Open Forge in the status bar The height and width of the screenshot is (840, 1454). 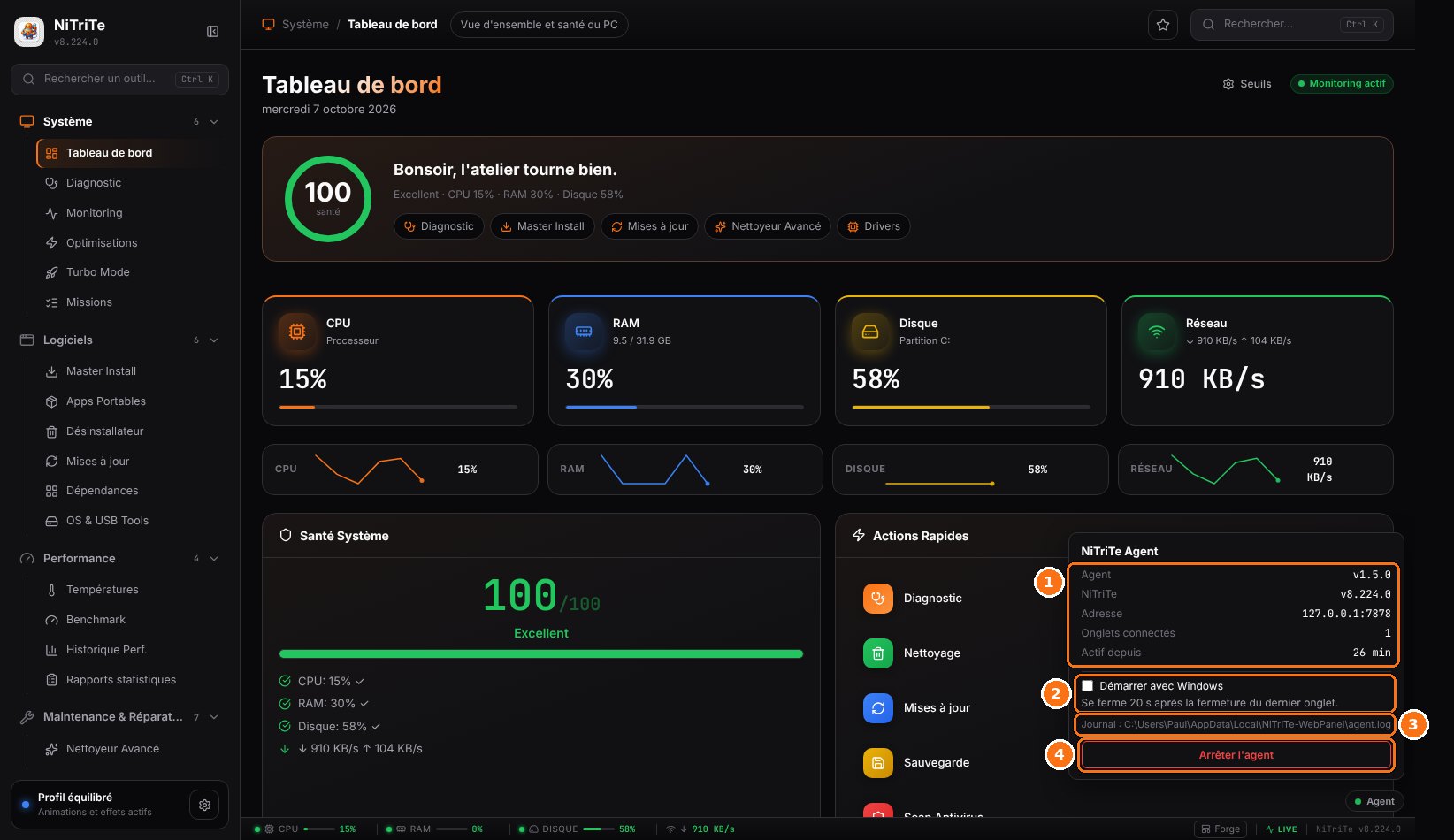click(x=1221, y=829)
